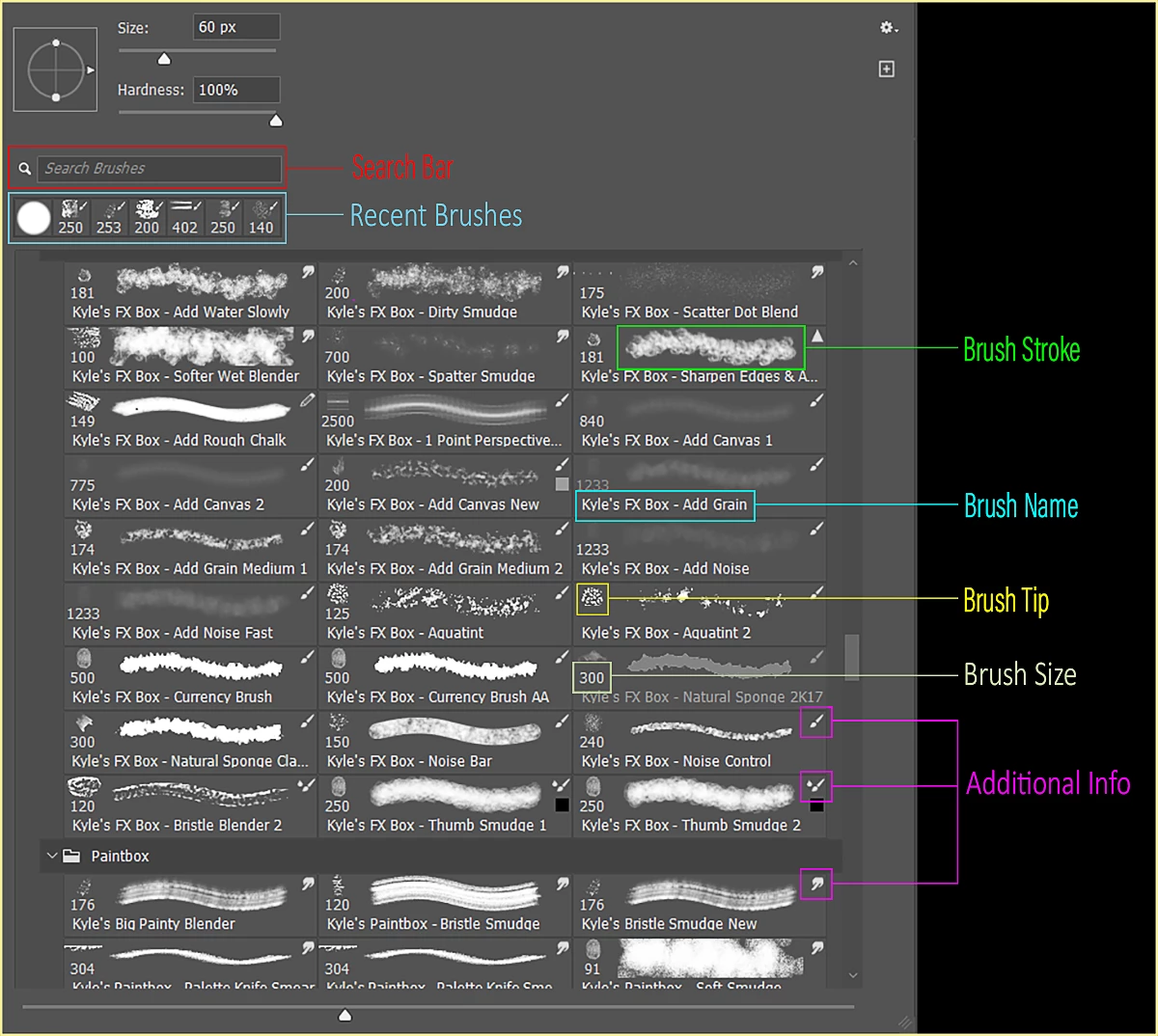Viewport: 1158px width, 1036px height.
Task: Select Kyle's FX Box - Add Canvas 1 brush
Action: (701, 422)
